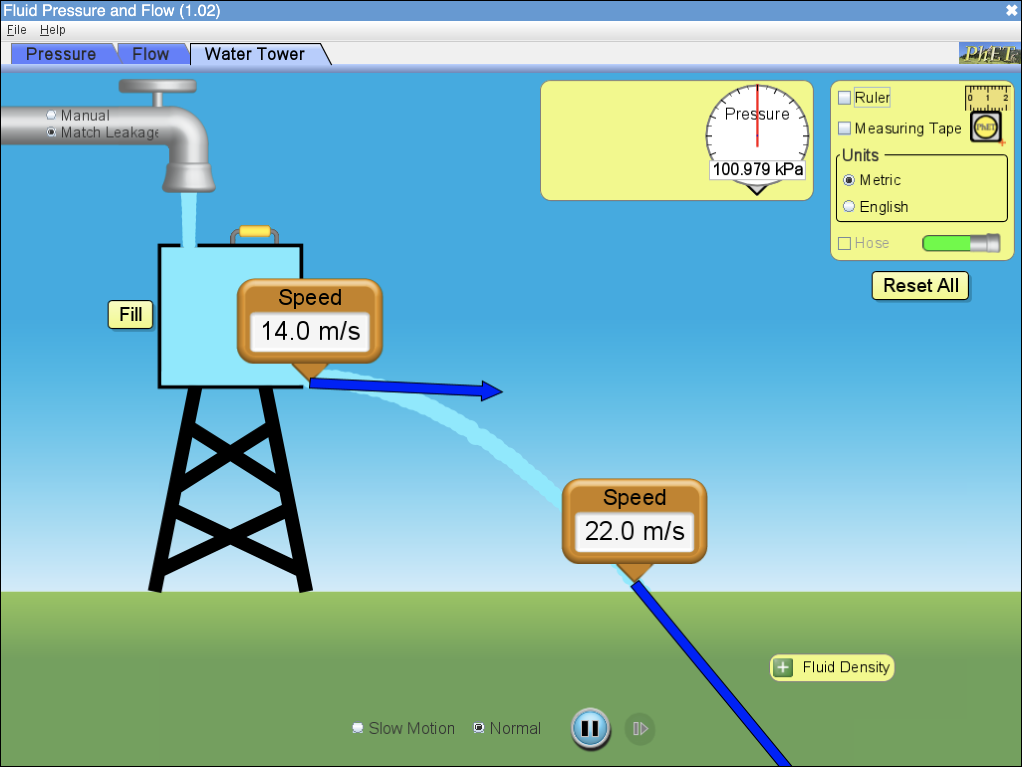The width and height of the screenshot is (1024, 767).
Task: Expand the Fluid Density panel
Action: pyautogui.click(x=781, y=667)
